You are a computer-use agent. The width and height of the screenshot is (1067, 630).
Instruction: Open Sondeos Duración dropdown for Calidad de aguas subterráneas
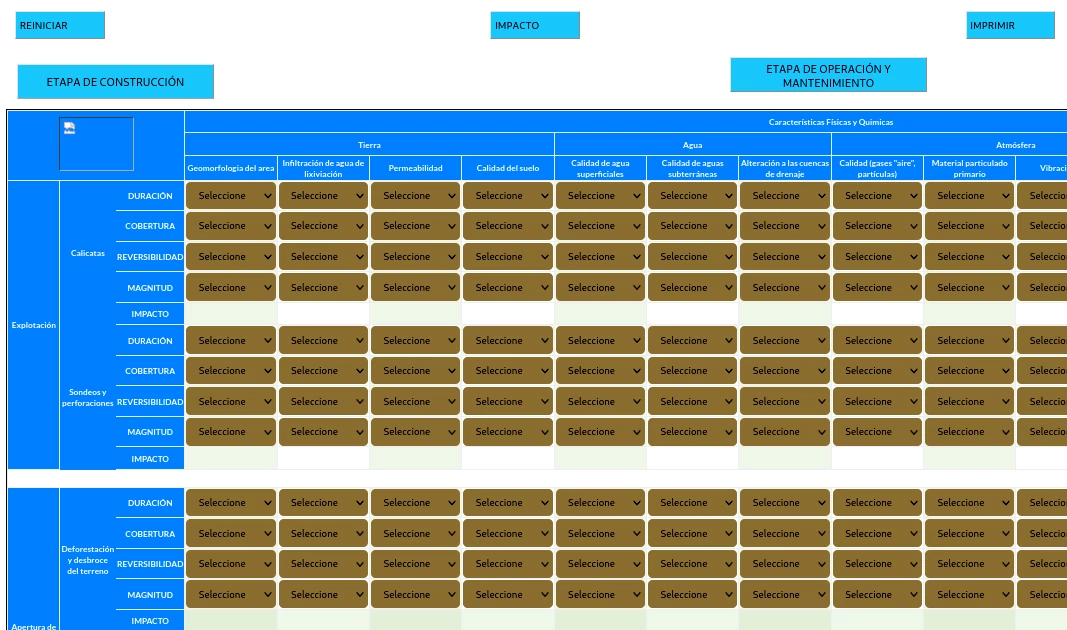[692, 341]
